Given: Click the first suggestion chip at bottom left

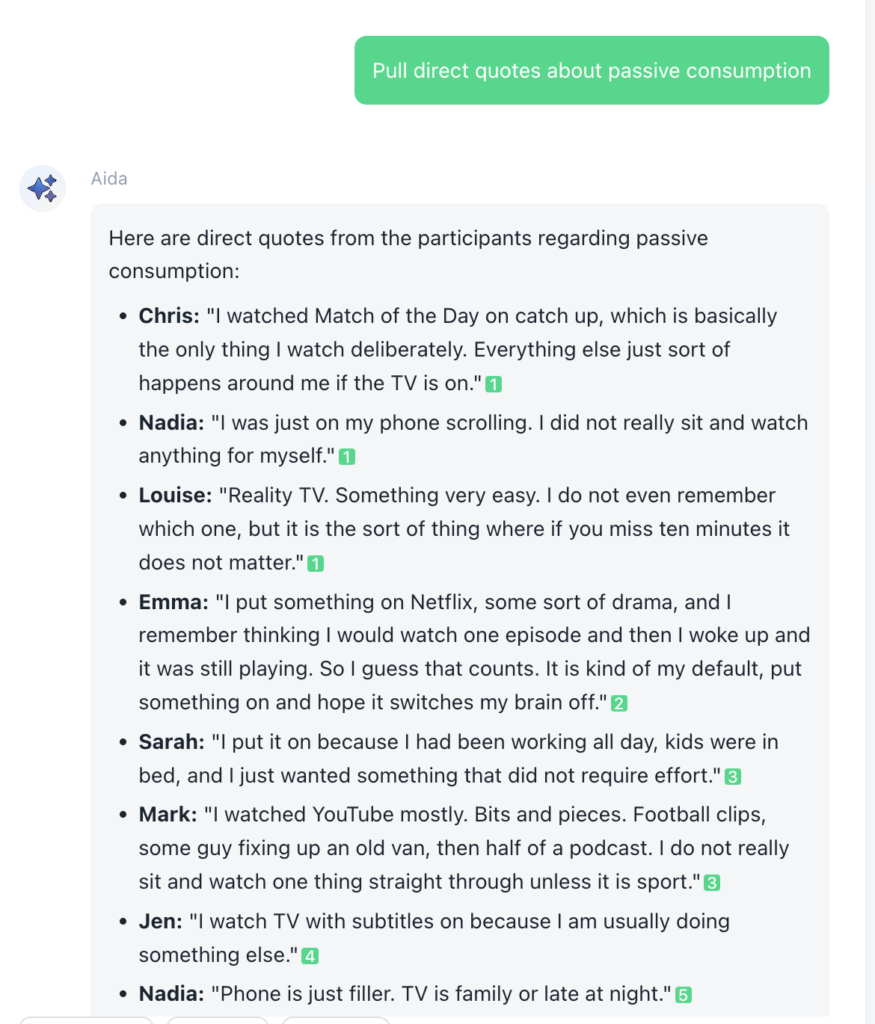Looking at the screenshot, I should pyautogui.click(x=86, y=1020).
